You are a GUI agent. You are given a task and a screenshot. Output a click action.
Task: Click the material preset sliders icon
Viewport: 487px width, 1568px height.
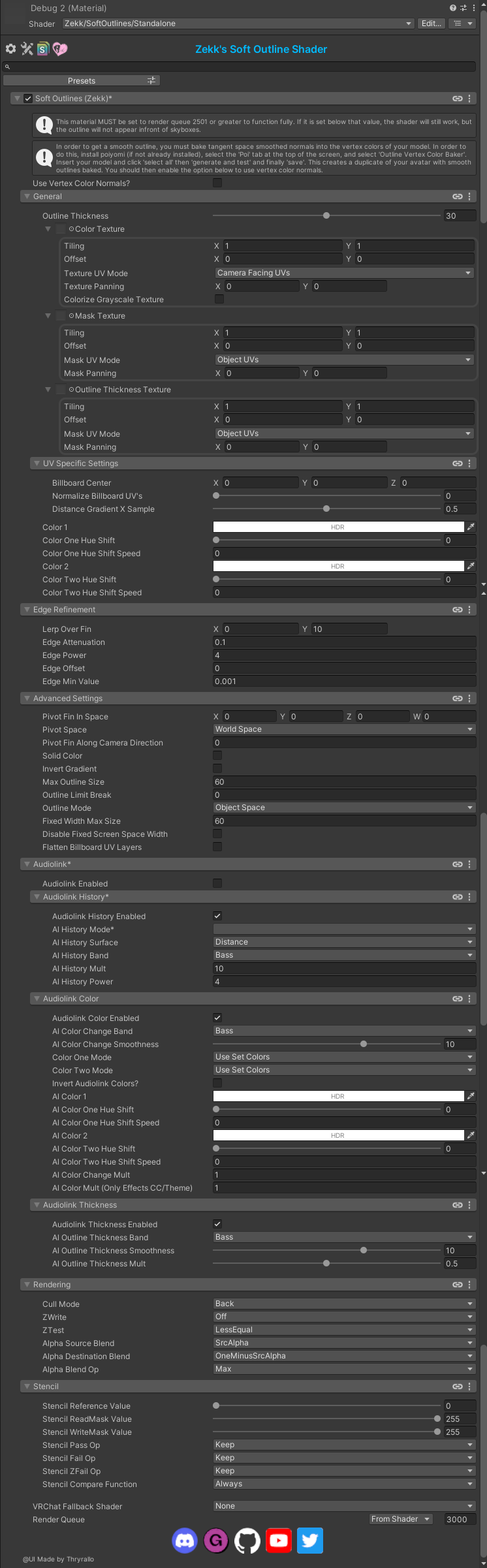pos(463,8)
